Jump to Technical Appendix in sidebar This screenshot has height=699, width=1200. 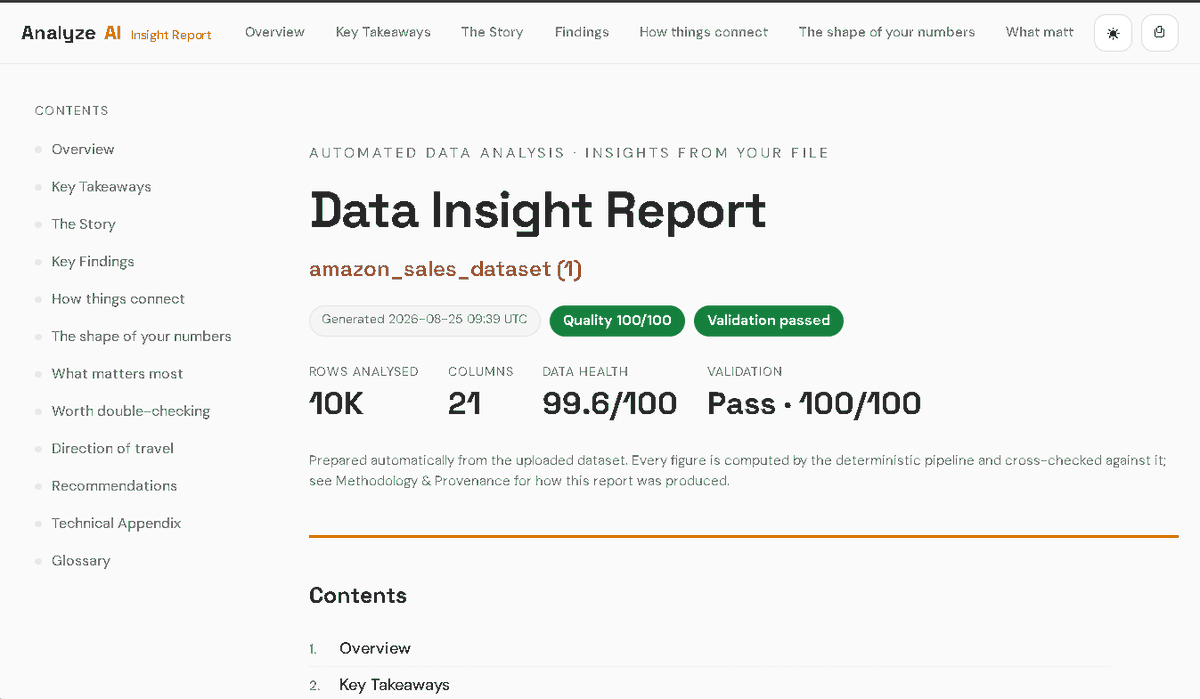[116, 523]
